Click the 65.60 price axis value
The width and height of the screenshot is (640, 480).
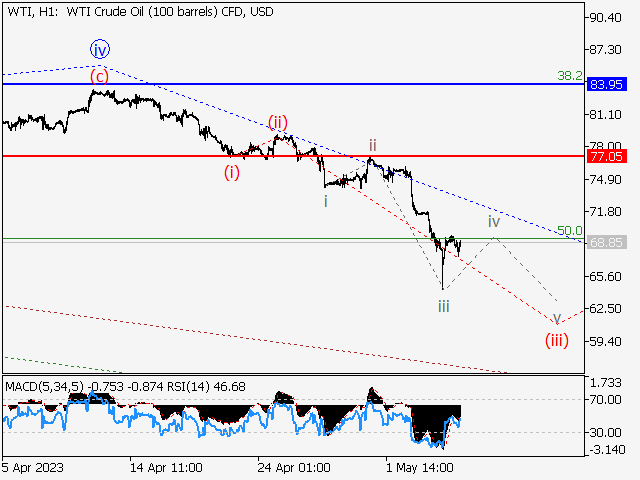click(606, 276)
